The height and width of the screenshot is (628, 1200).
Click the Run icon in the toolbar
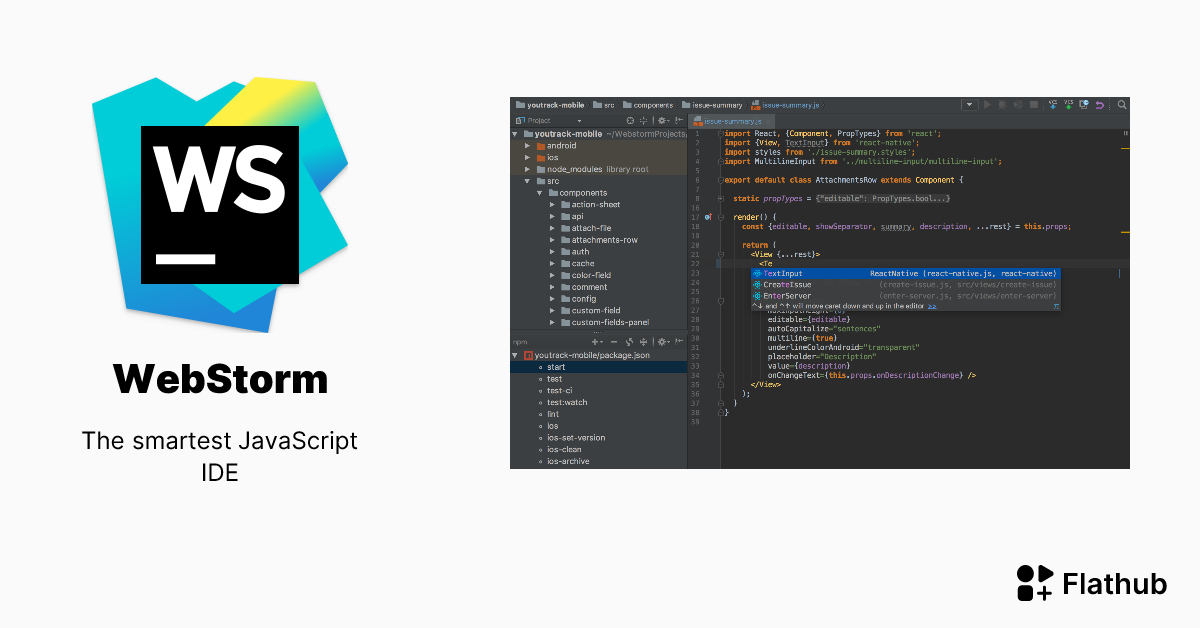click(x=988, y=103)
